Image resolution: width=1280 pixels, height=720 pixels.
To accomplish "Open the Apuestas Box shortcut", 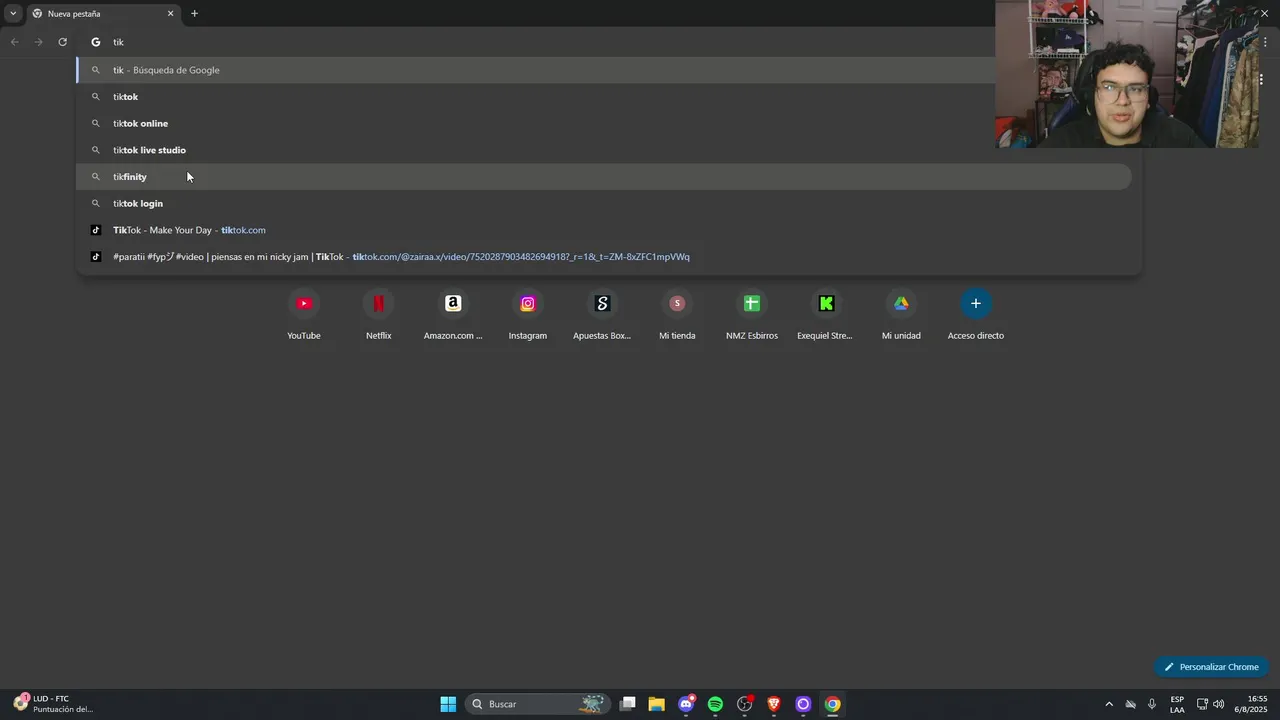I will pyautogui.click(x=602, y=315).
